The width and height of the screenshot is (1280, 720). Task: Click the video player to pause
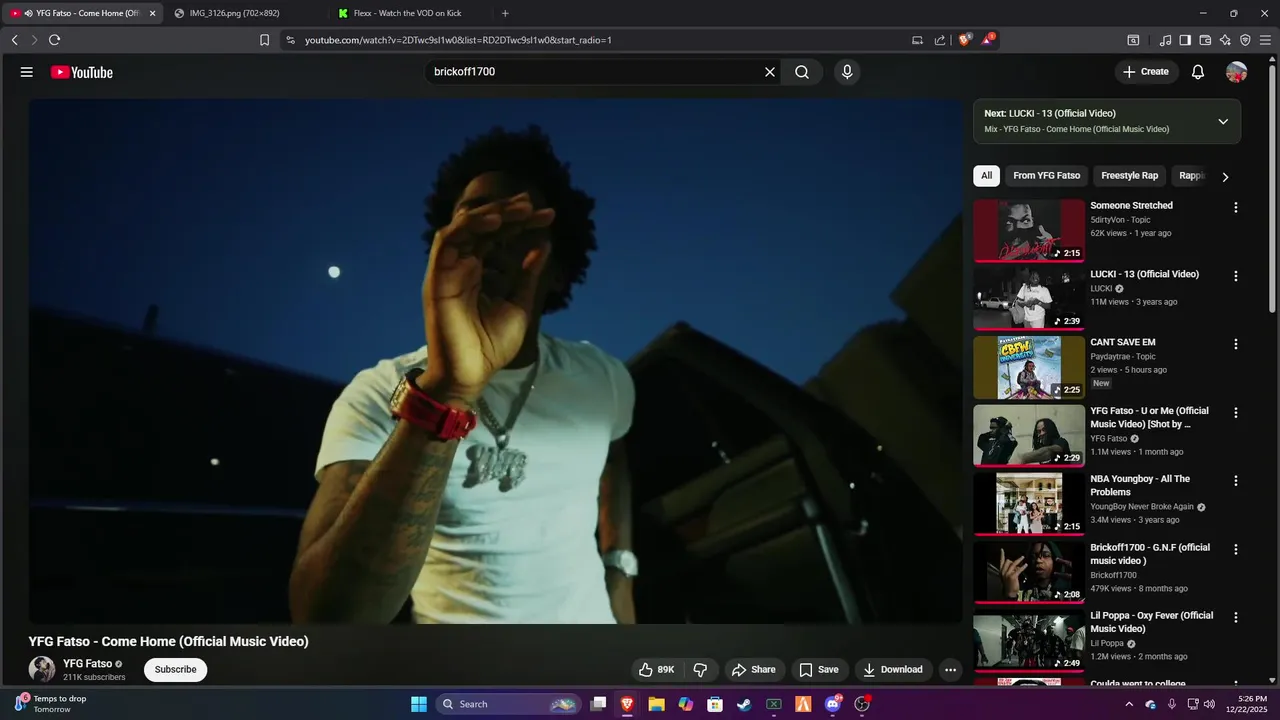[x=496, y=361]
